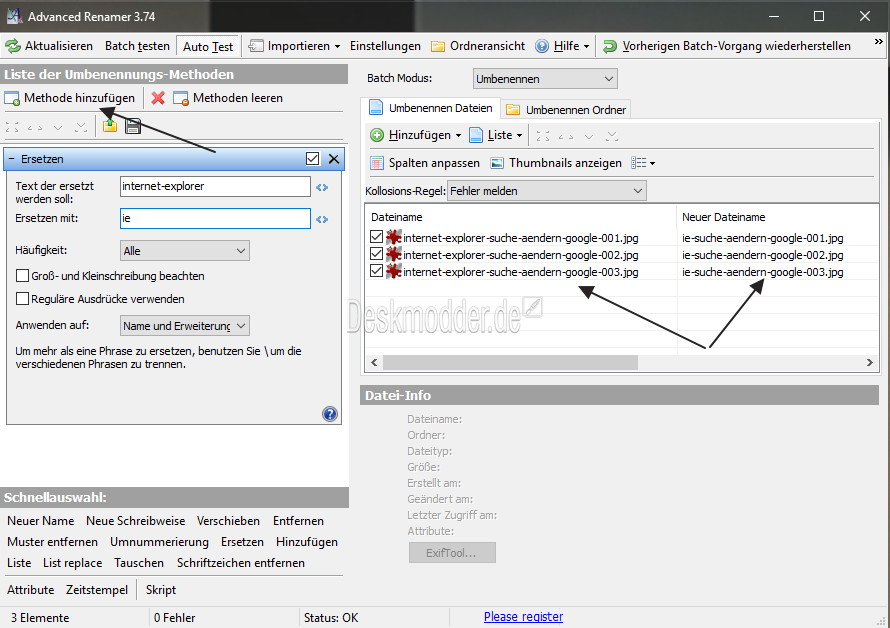Enable Groß- und Kleinschreibung beachten
The width and height of the screenshot is (890, 628).
point(22,276)
